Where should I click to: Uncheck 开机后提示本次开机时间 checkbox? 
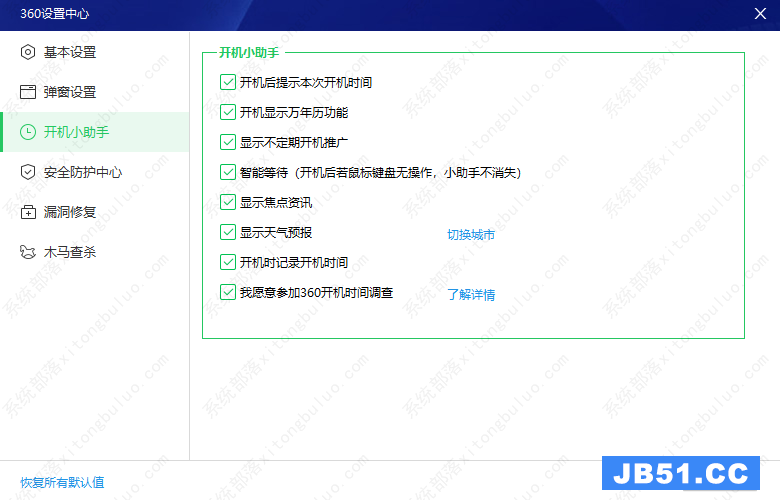coord(227,83)
